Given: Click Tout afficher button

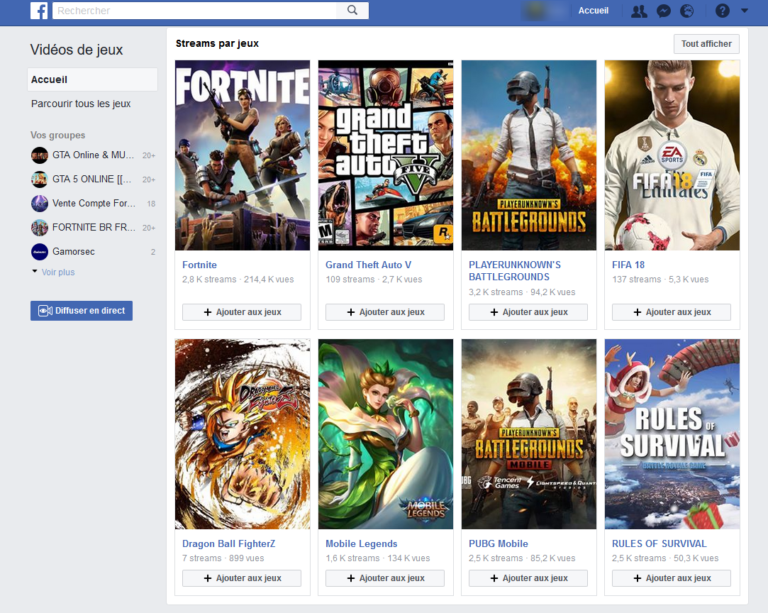Looking at the screenshot, I should click(x=706, y=44).
